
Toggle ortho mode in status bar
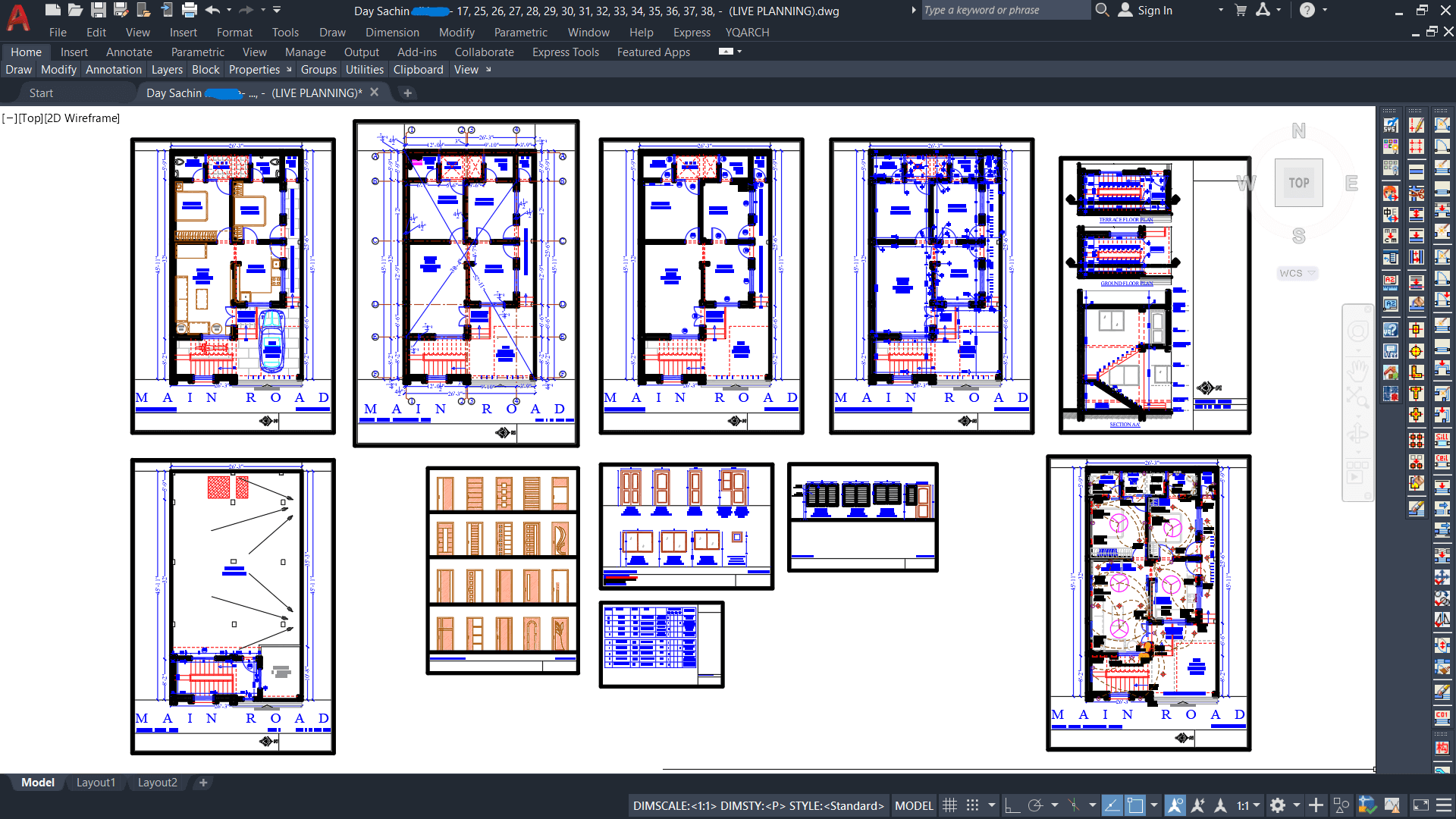click(x=1012, y=805)
